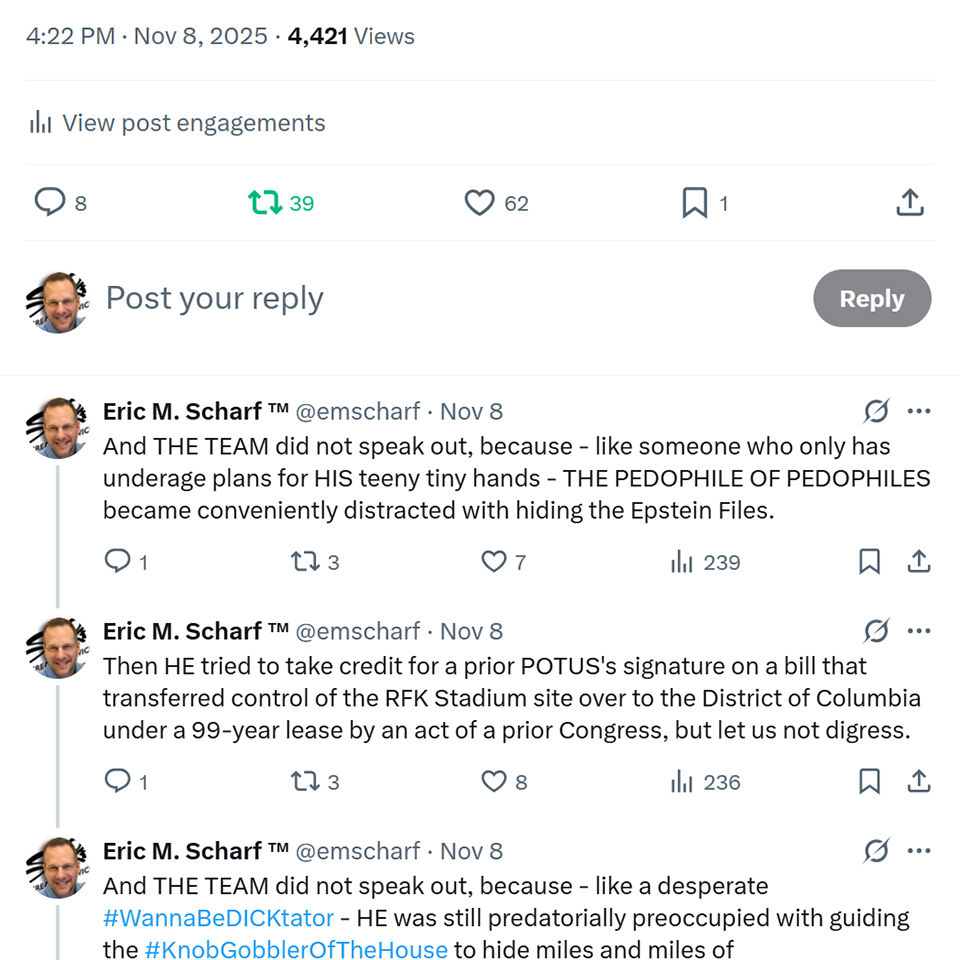
Task: Open the Grok icon on Epstein Files reply
Action: pos(876,411)
